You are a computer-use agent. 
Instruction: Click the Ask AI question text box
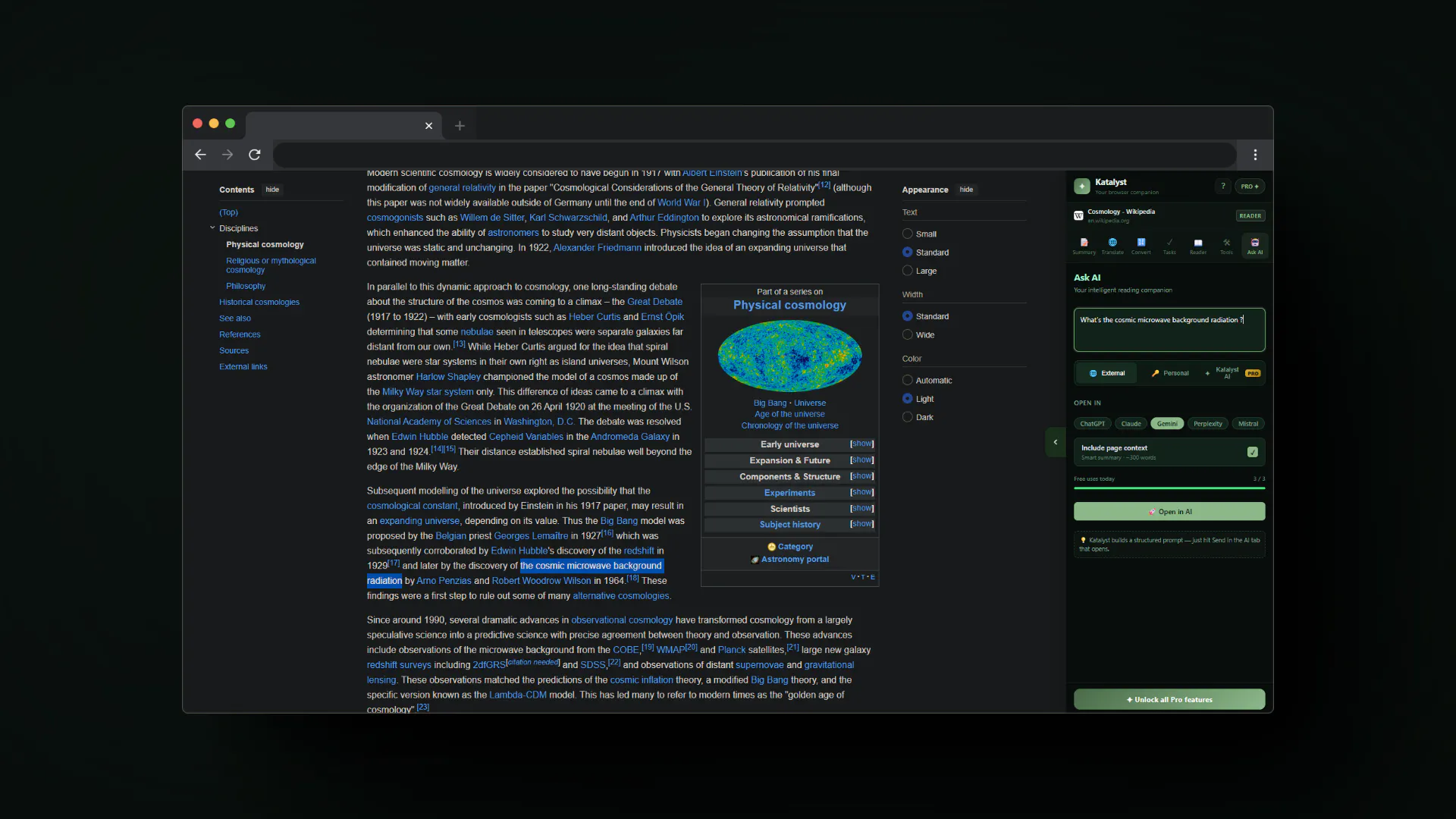(x=1169, y=330)
